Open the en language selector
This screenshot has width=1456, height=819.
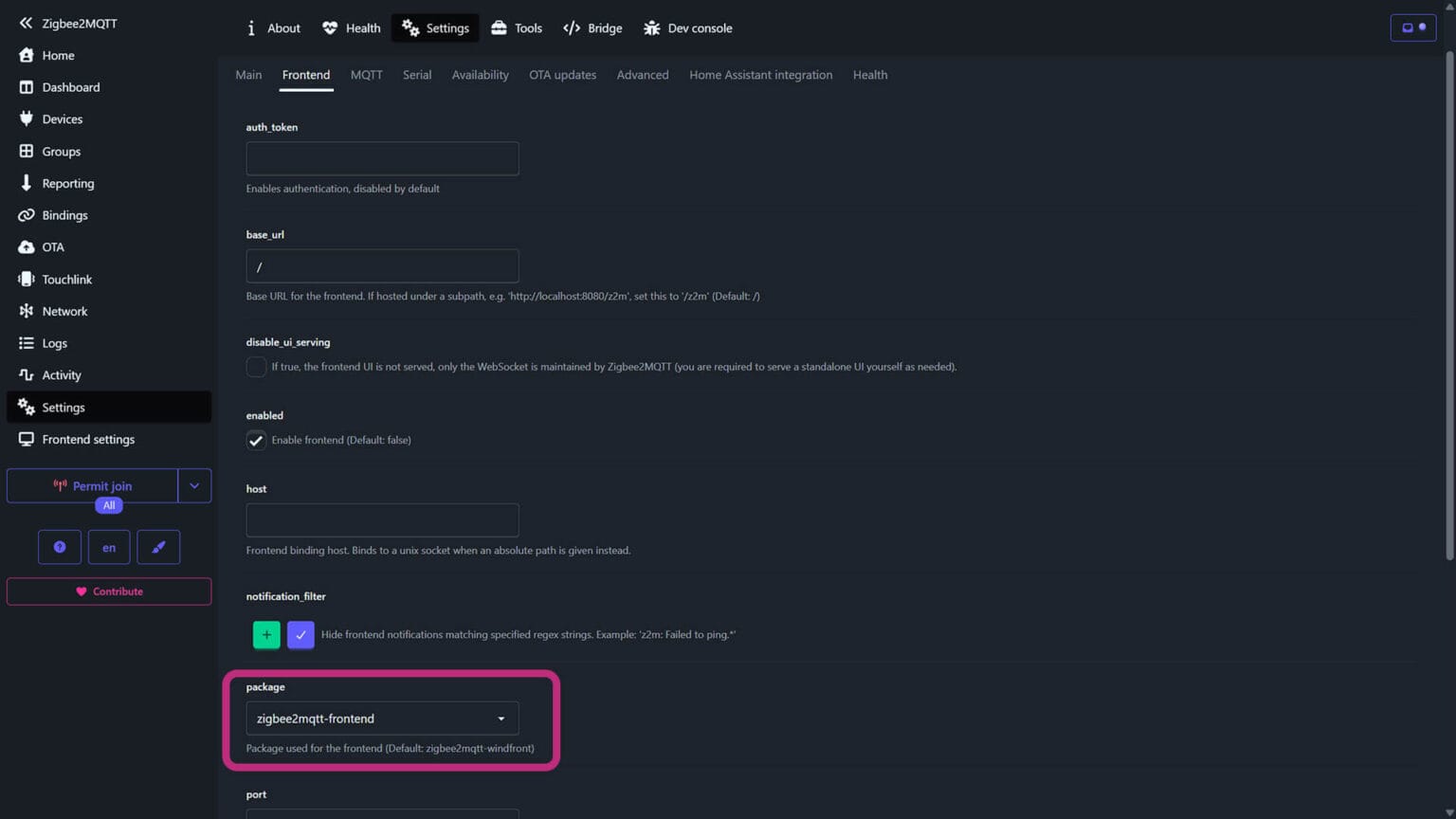(x=109, y=547)
